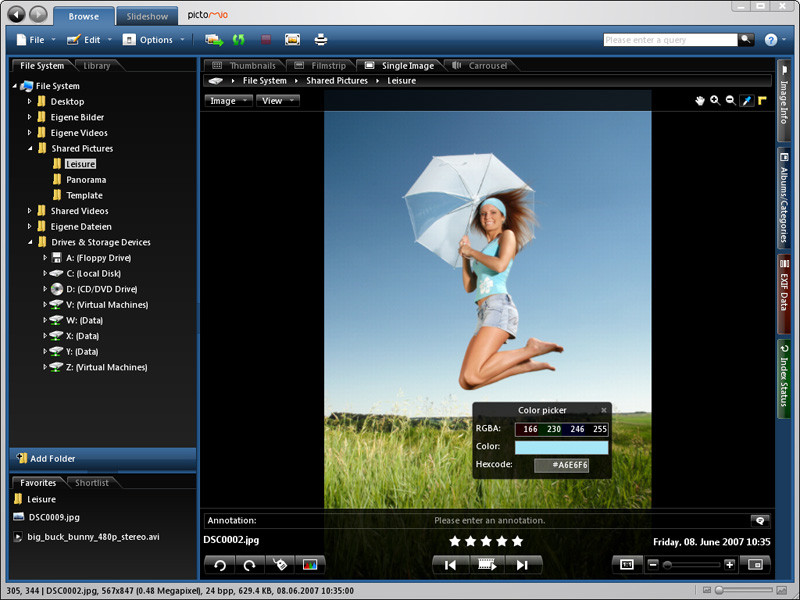The image size is (800, 600).
Task: Toggle the color picker eyedropper tool
Action: pyautogui.click(x=746, y=101)
